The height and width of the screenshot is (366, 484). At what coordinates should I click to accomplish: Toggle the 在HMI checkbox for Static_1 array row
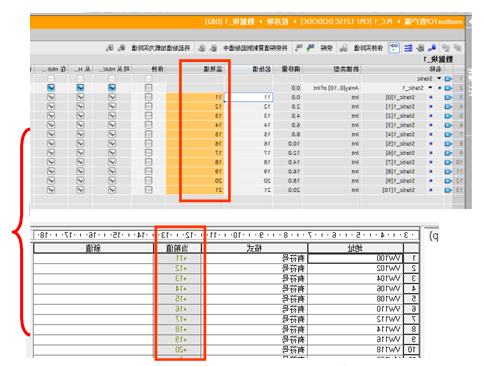point(51,88)
